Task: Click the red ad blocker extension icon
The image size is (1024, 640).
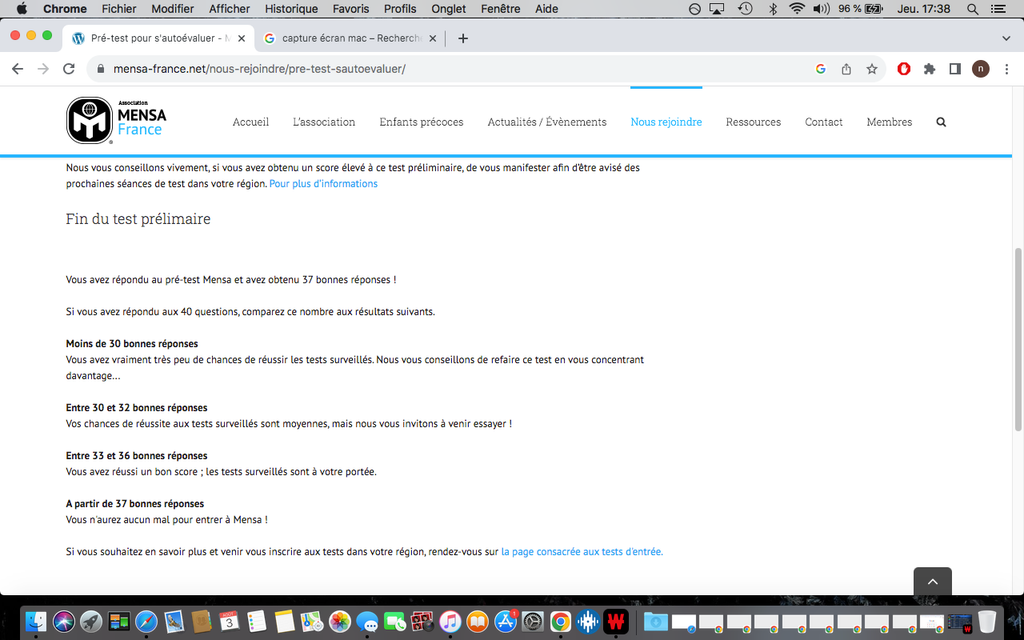Action: click(904, 69)
